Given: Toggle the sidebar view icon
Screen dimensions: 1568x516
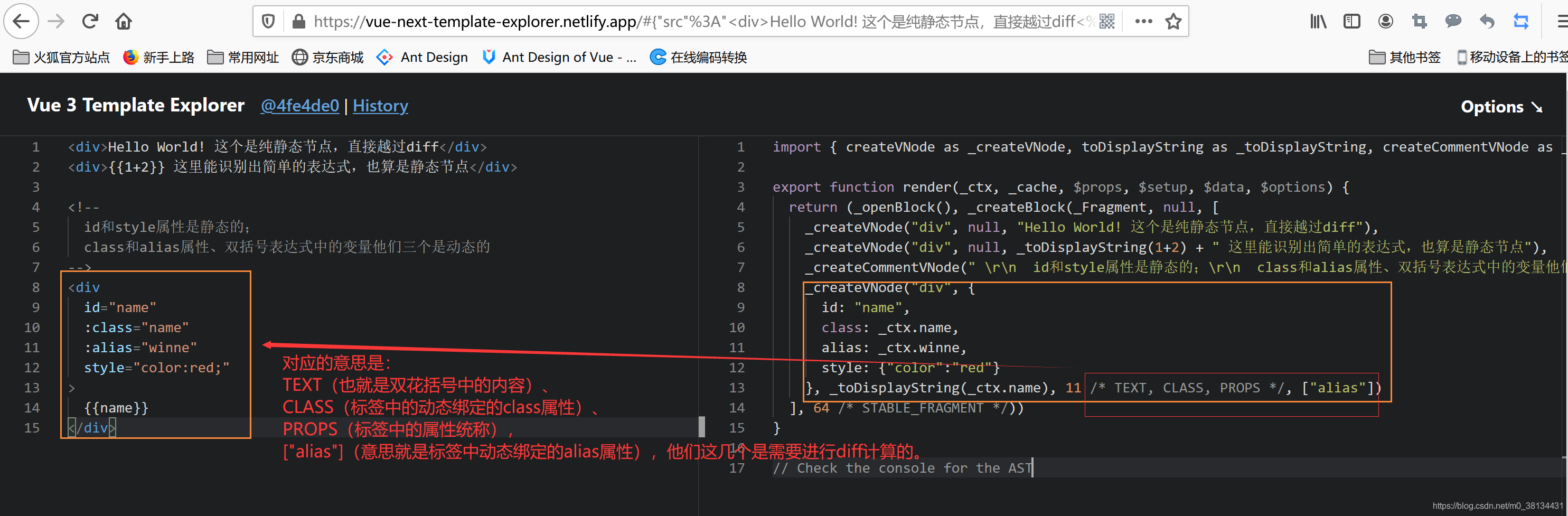Looking at the screenshot, I should 1351,22.
